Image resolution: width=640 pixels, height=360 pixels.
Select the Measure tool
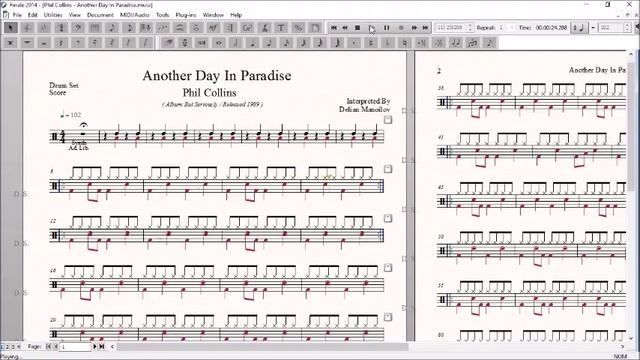coord(95,28)
